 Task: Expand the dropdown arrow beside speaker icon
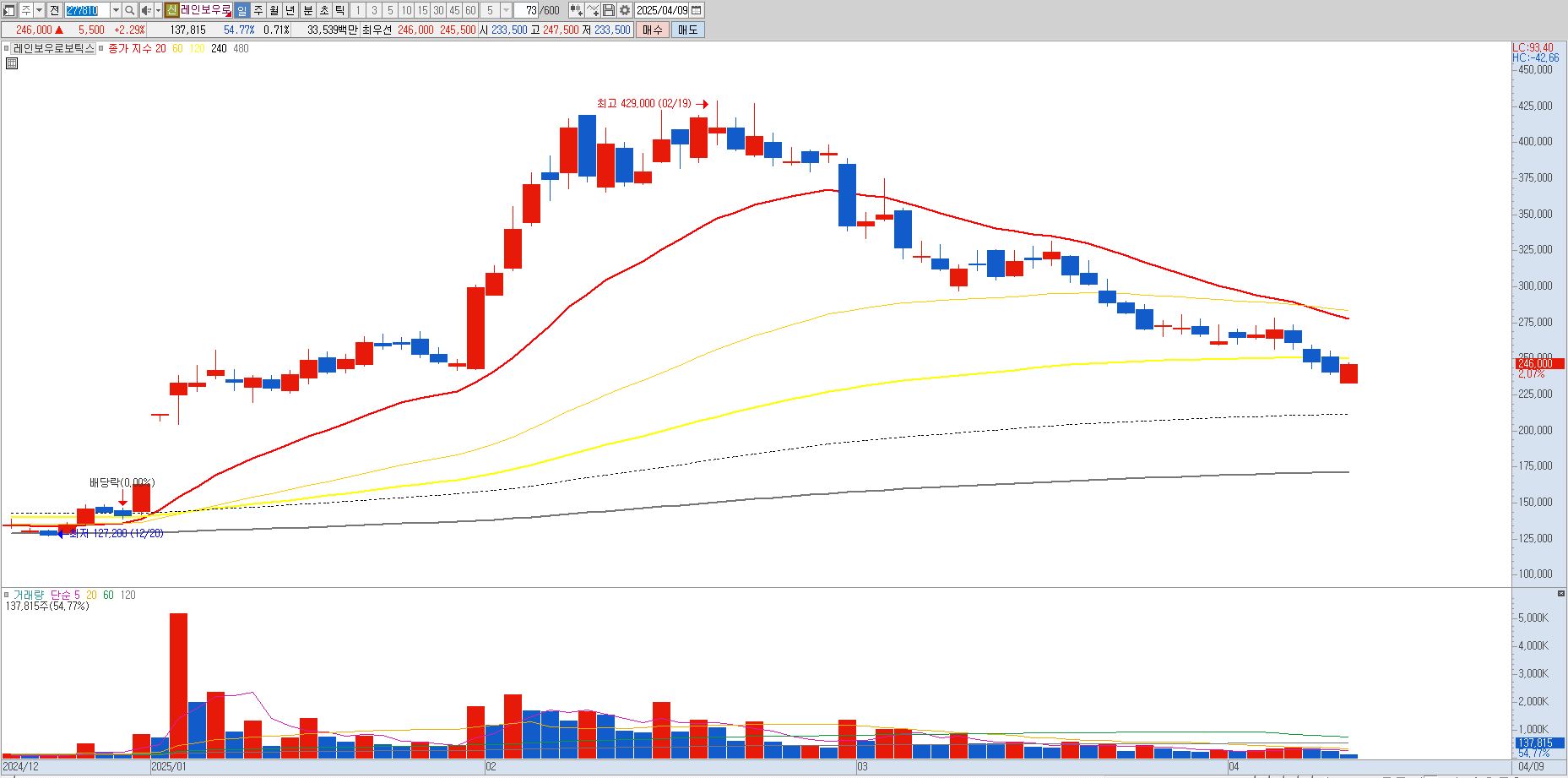tap(158, 10)
